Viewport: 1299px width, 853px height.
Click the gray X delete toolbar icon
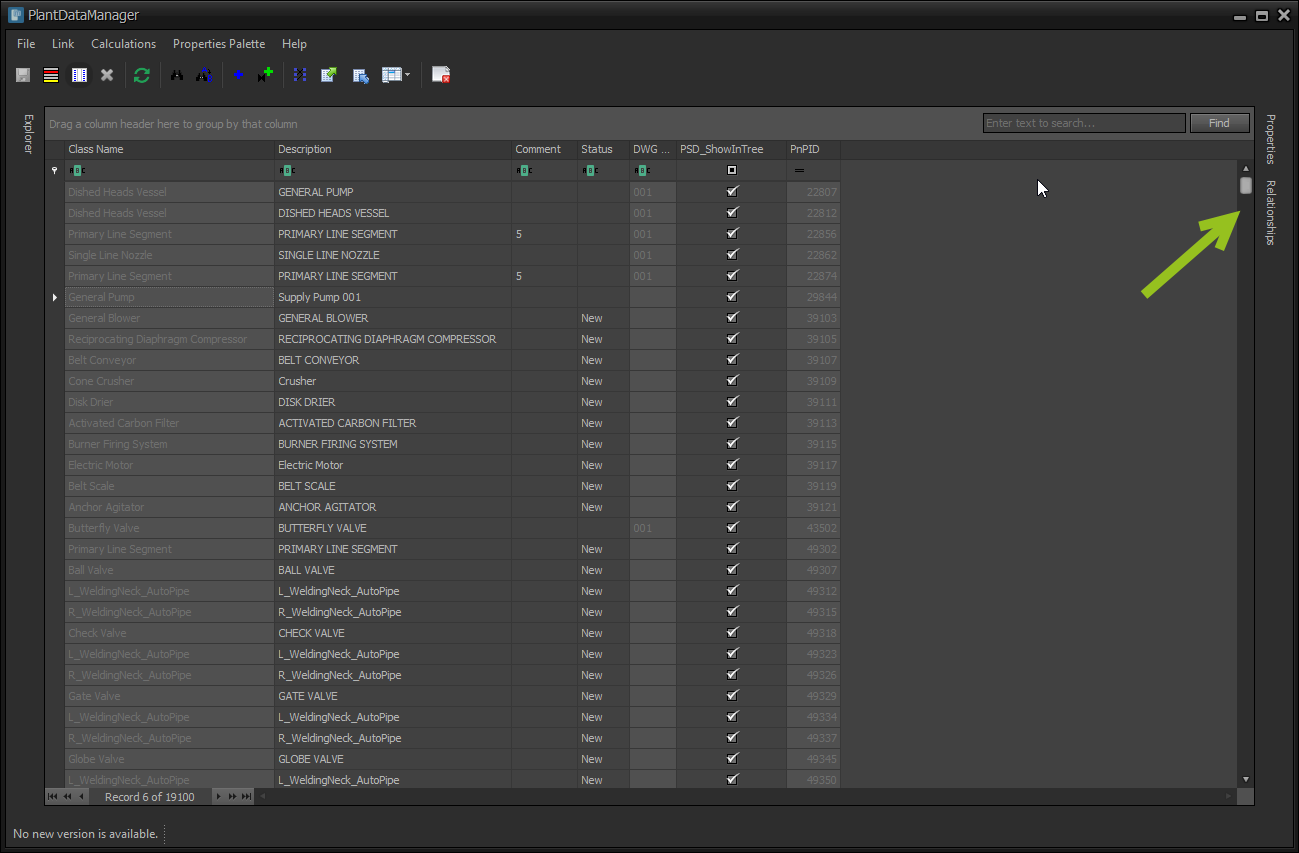[x=107, y=75]
